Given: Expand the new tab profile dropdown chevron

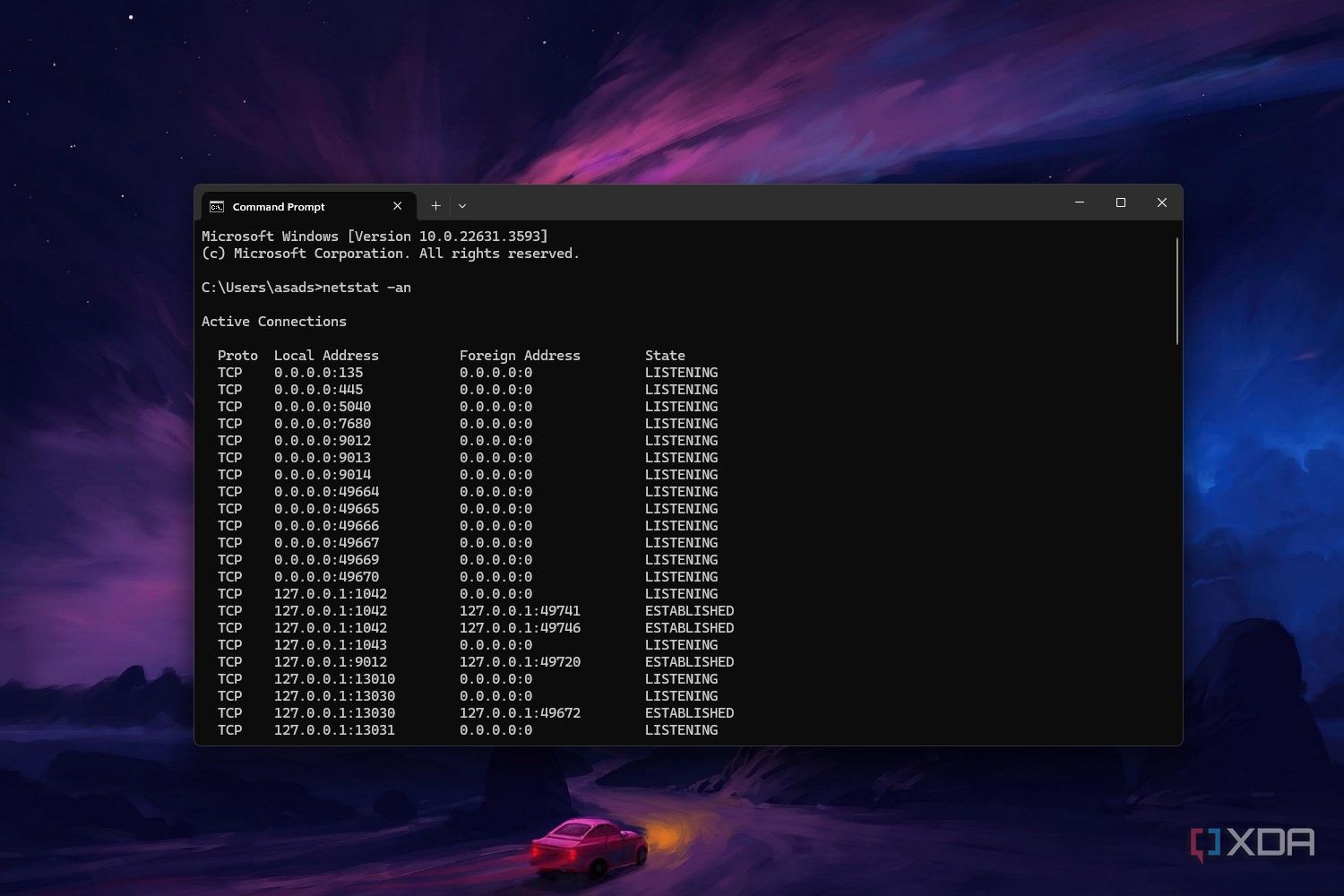Looking at the screenshot, I should pyautogui.click(x=462, y=206).
